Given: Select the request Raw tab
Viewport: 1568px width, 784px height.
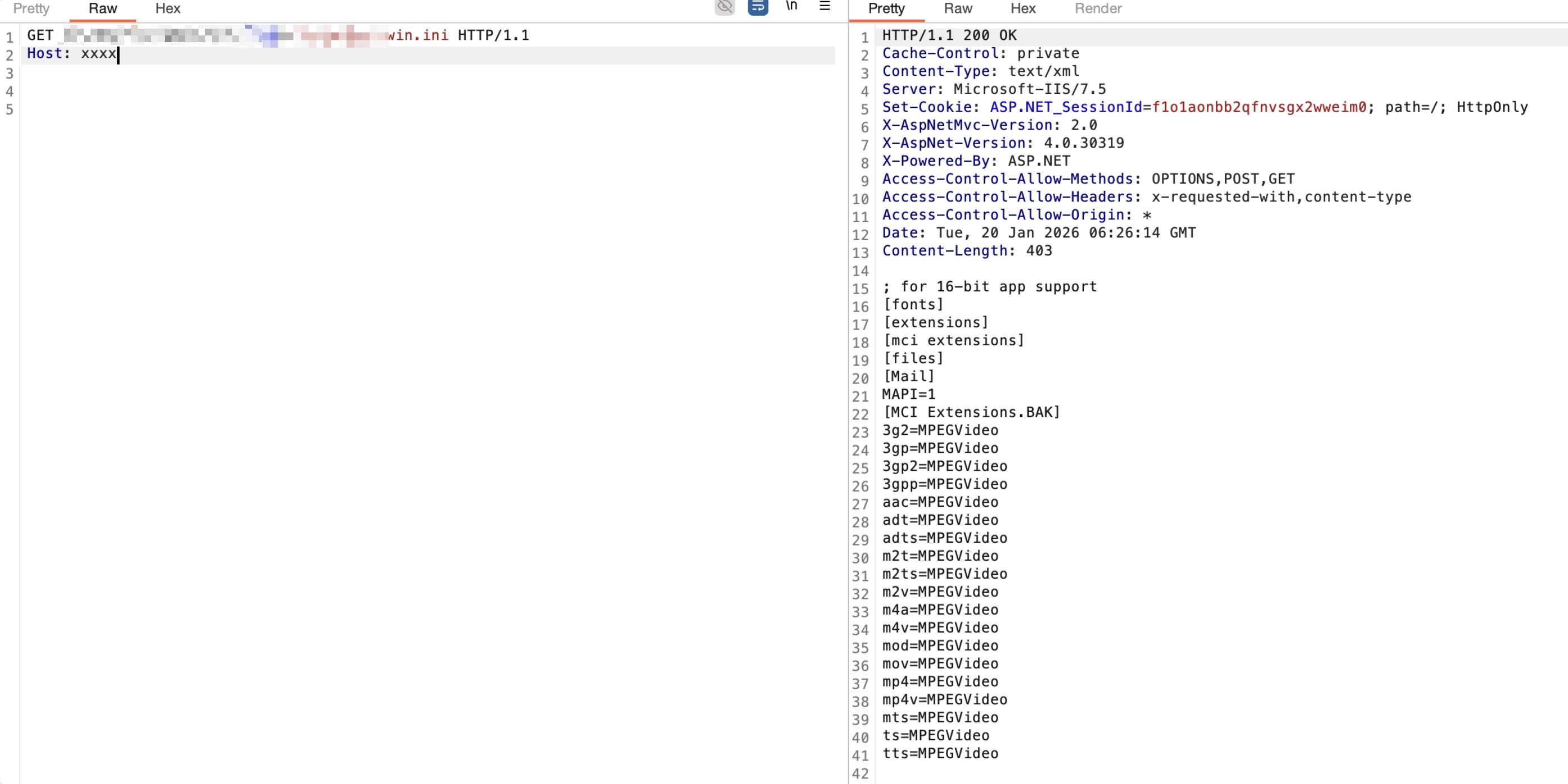Looking at the screenshot, I should tap(102, 8).
